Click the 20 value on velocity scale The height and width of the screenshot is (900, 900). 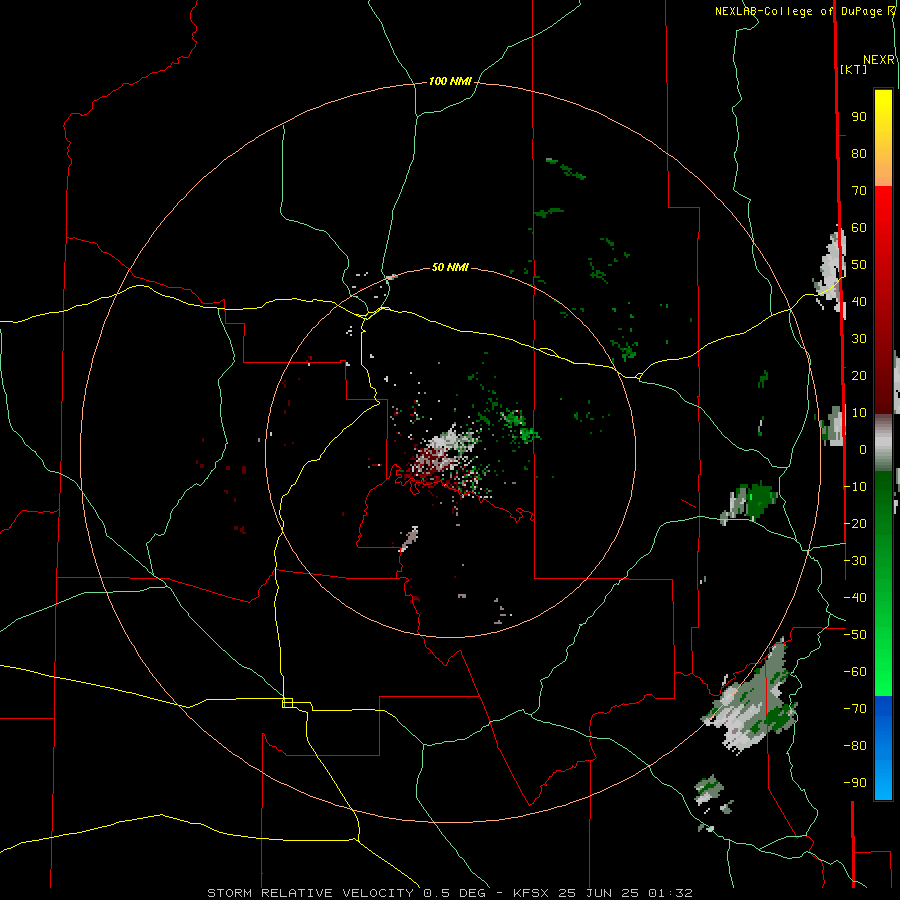pyautogui.click(x=859, y=375)
